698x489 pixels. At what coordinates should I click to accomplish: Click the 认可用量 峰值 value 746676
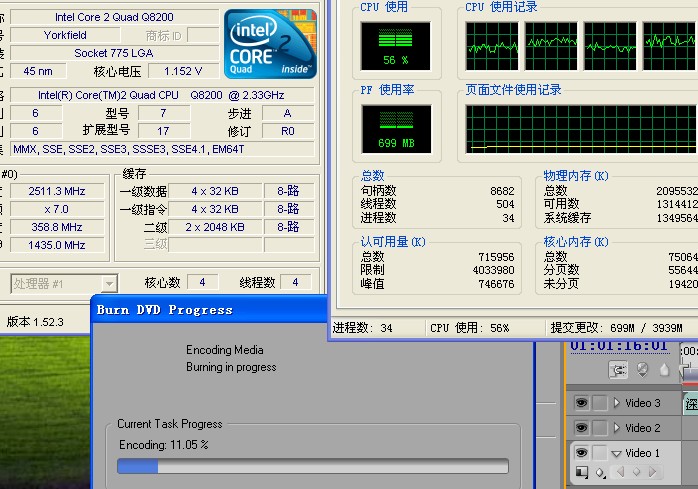pyautogui.click(x=496, y=284)
